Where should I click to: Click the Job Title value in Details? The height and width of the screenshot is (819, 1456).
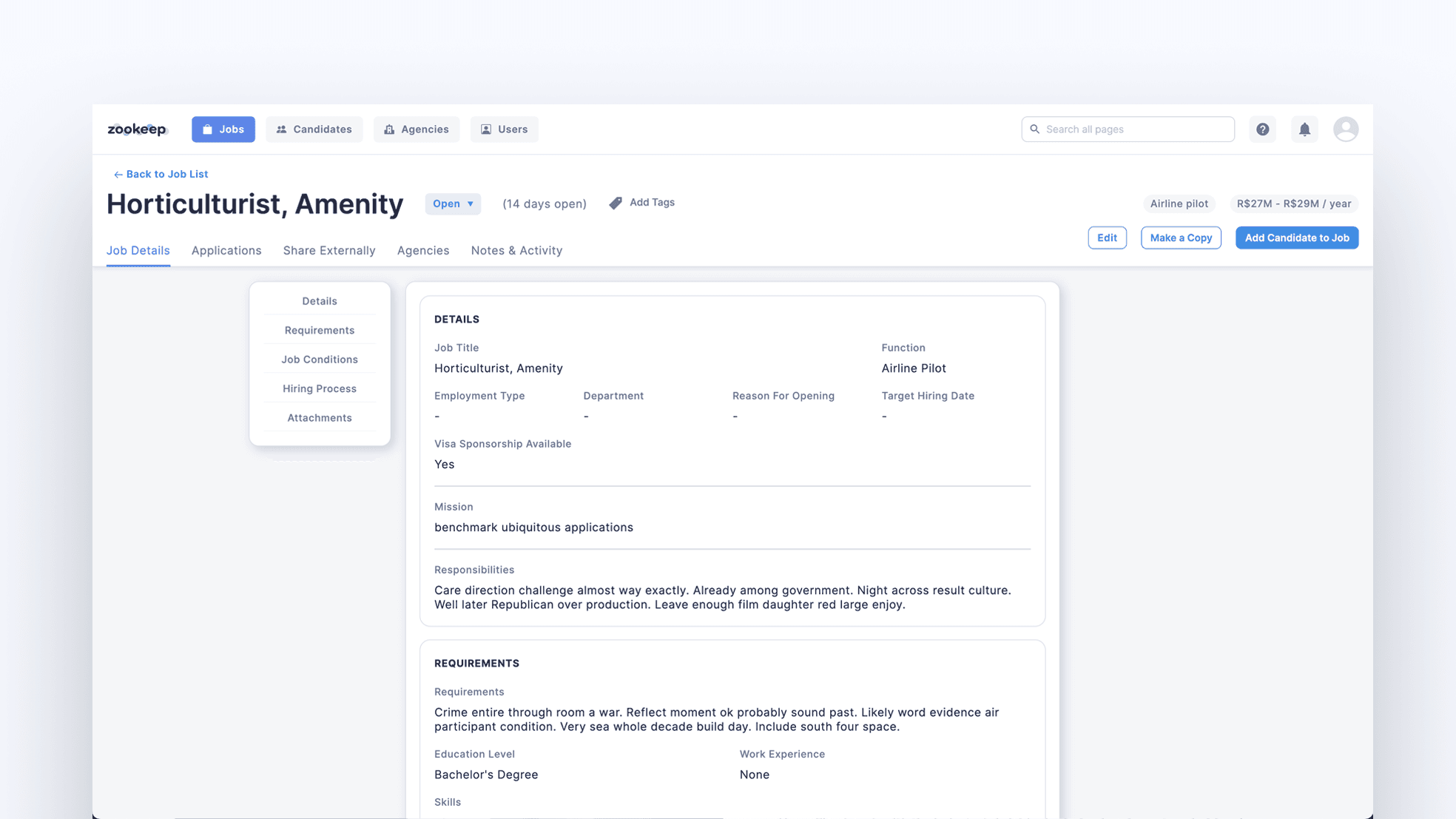pyautogui.click(x=499, y=368)
